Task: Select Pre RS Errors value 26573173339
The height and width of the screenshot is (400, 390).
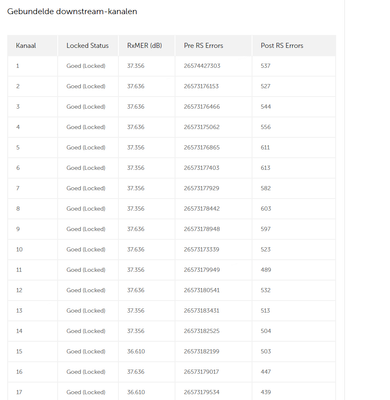Action: (202, 249)
